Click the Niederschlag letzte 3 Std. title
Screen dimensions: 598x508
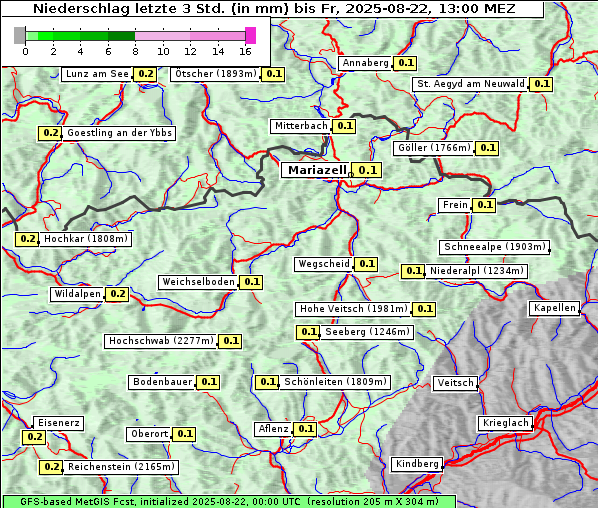(274, 8)
